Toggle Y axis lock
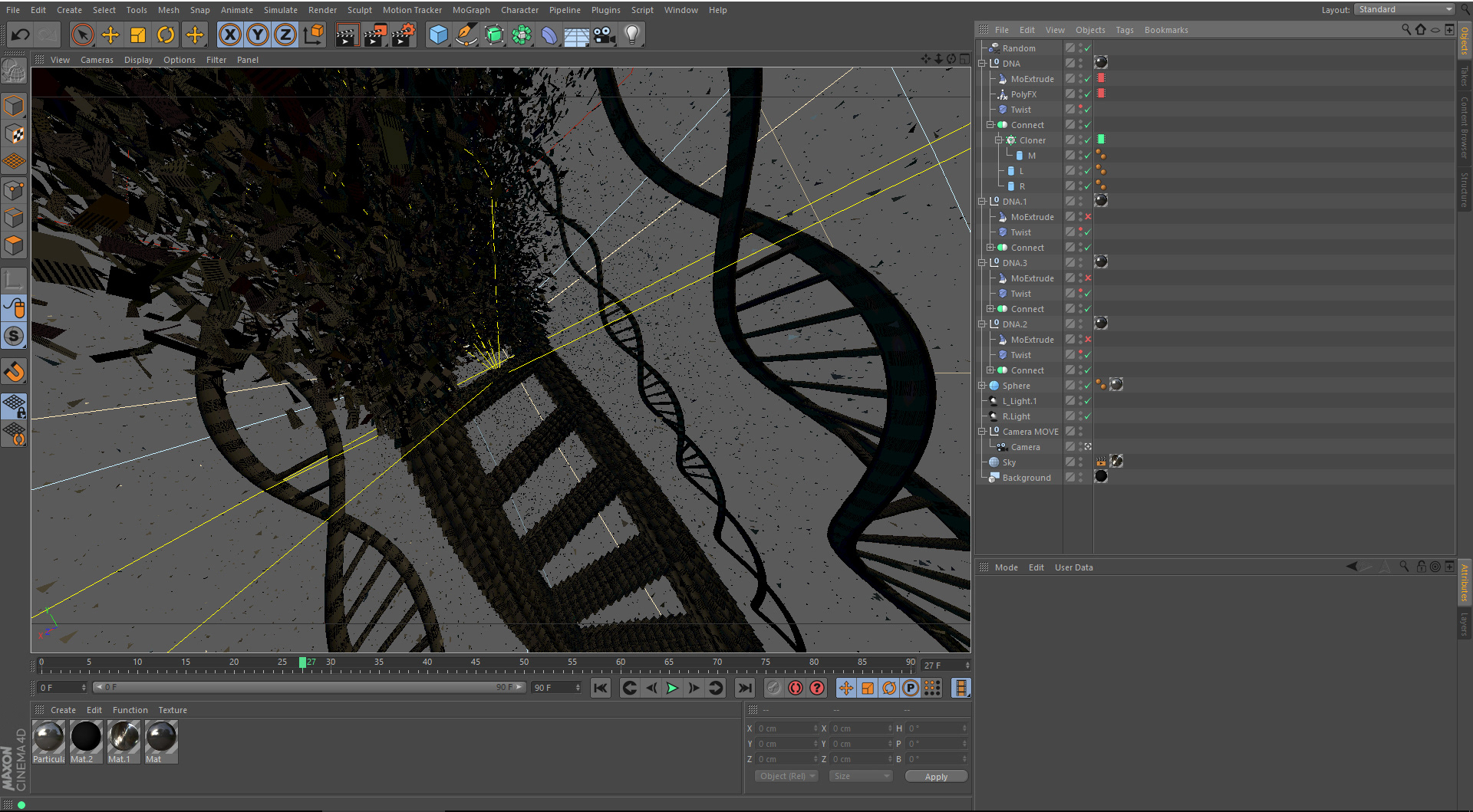This screenshot has height=812, width=1473. click(x=258, y=35)
